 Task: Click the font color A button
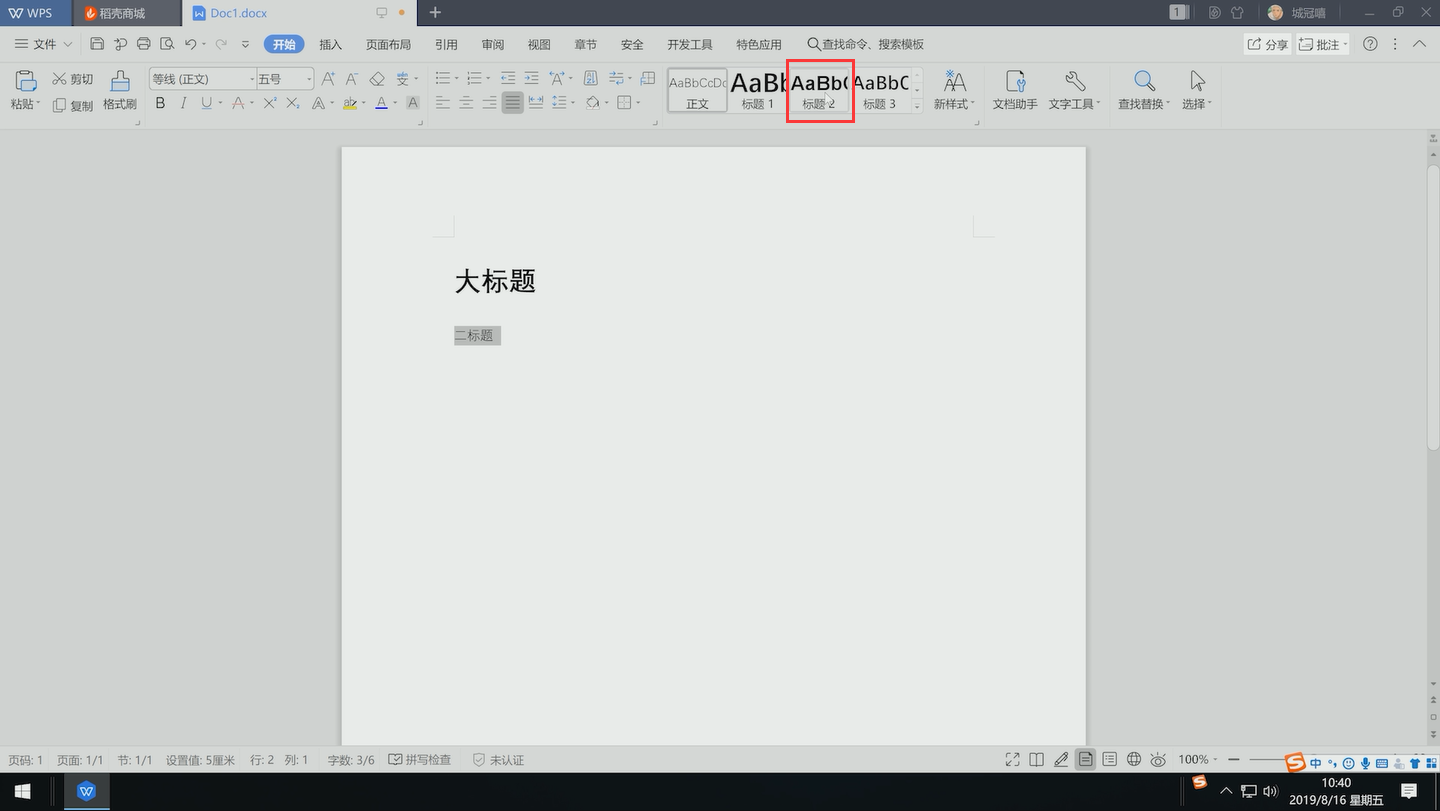click(x=381, y=103)
